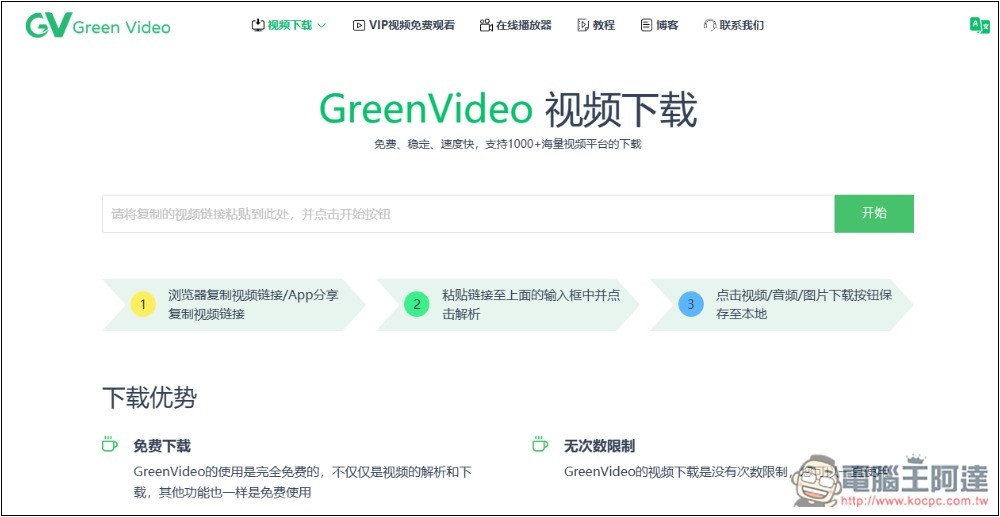The width and height of the screenshot is (1000, 517).
Task: Click the online player icon
Action: 485,25
